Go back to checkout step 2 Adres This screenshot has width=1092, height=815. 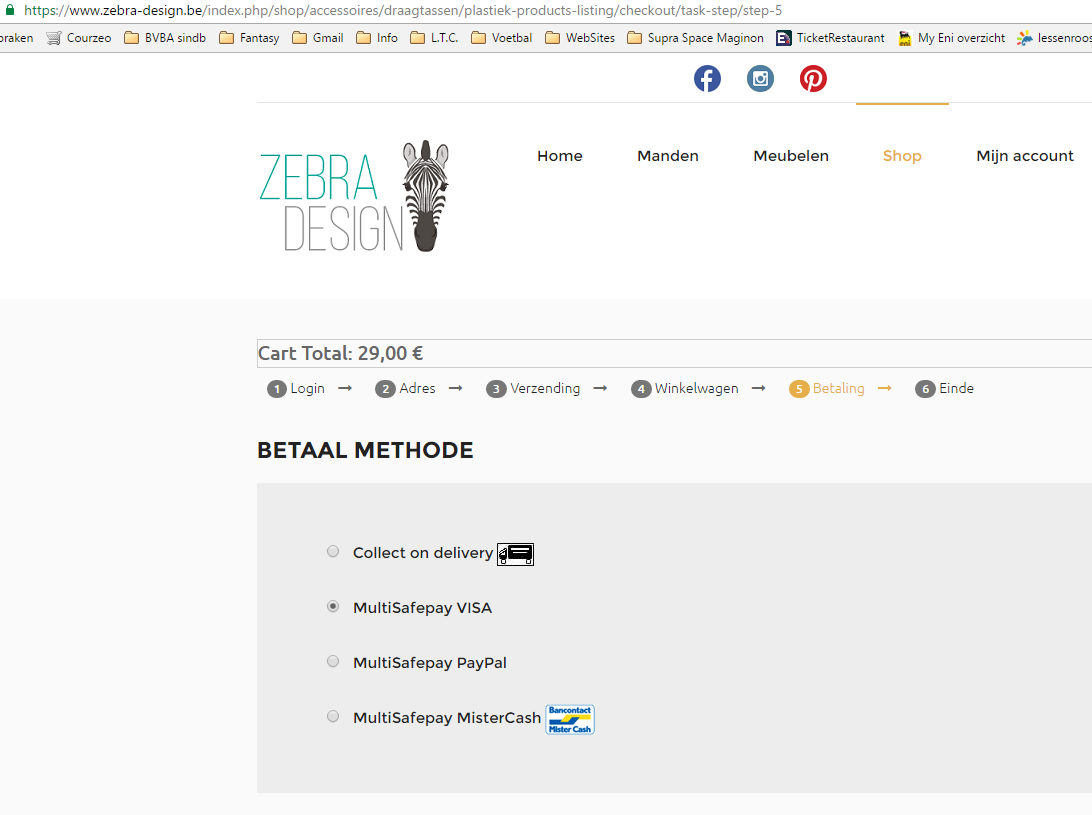[x=405, y=389]
